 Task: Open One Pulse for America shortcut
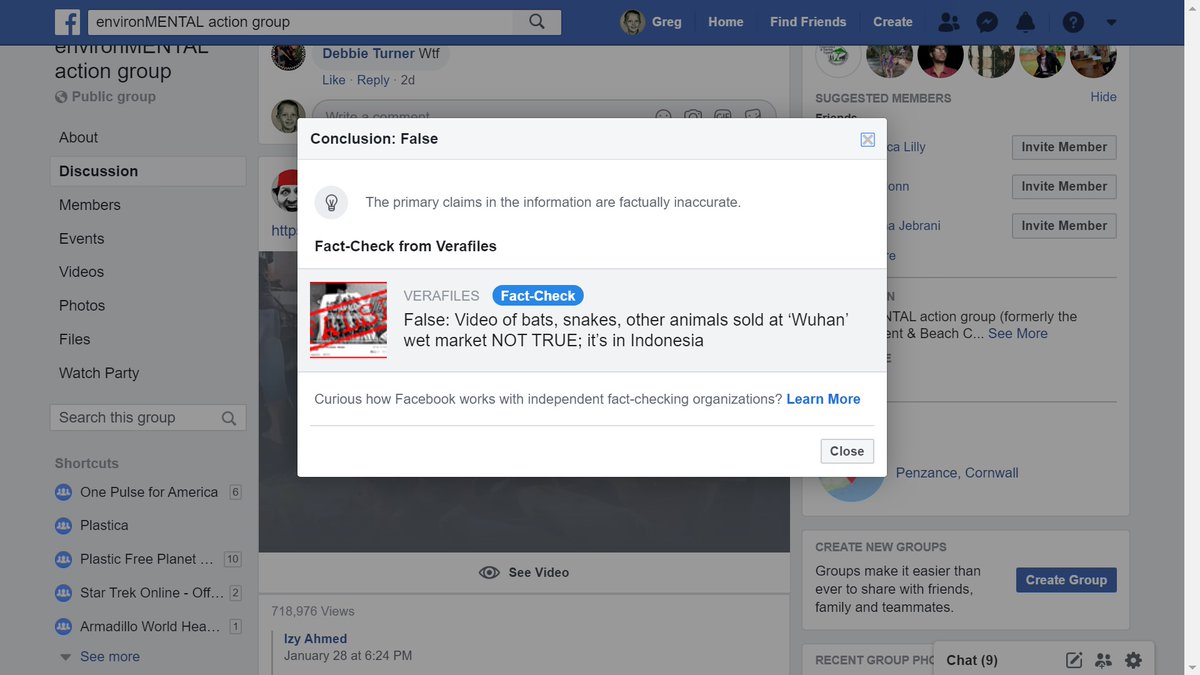(149, 492)
